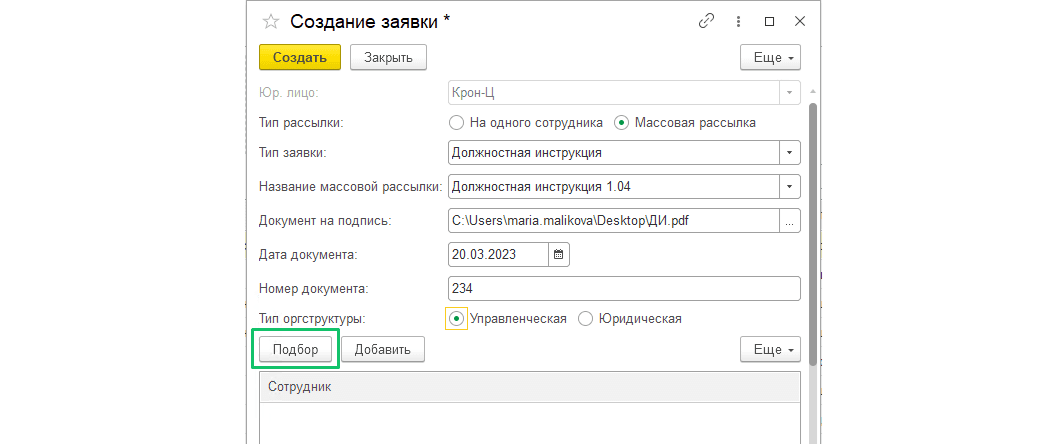Viewport: 1043px width, 444px height.
Task: Click the Добавить button
Action: point(383,349)
